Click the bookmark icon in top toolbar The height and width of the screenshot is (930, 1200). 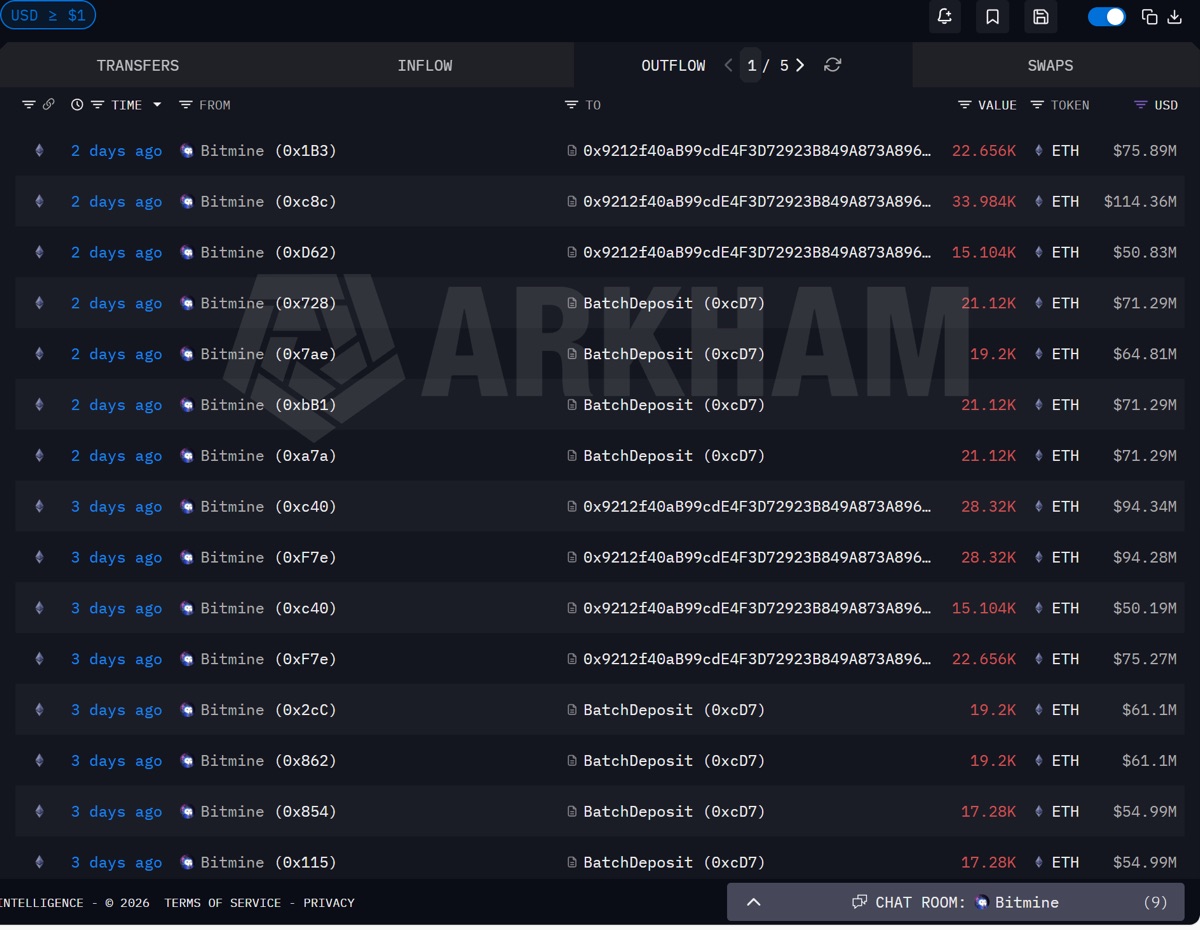992,17
